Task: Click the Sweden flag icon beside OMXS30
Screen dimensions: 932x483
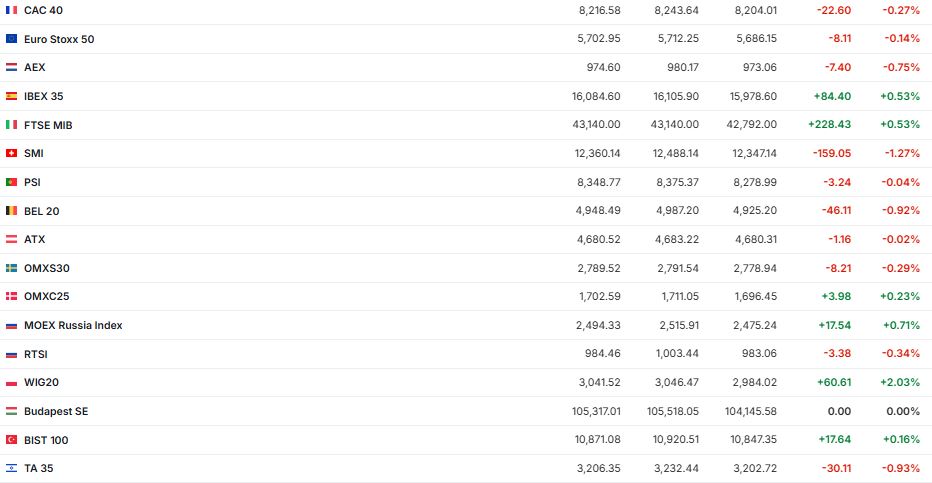Action: 11,268
